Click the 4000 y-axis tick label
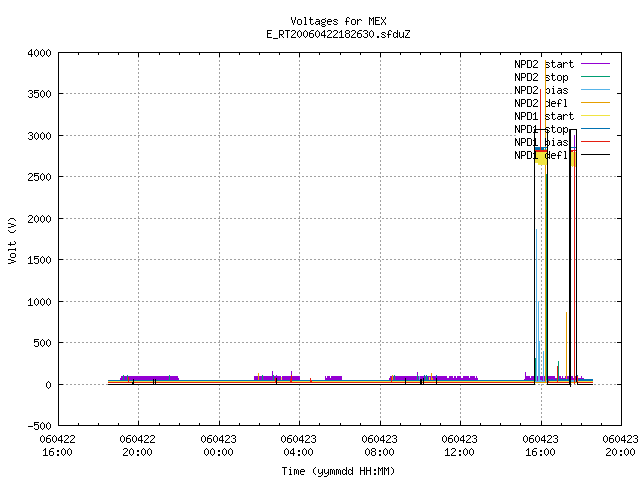This screenshot has width=640, height=480. [x=40, y=53]
